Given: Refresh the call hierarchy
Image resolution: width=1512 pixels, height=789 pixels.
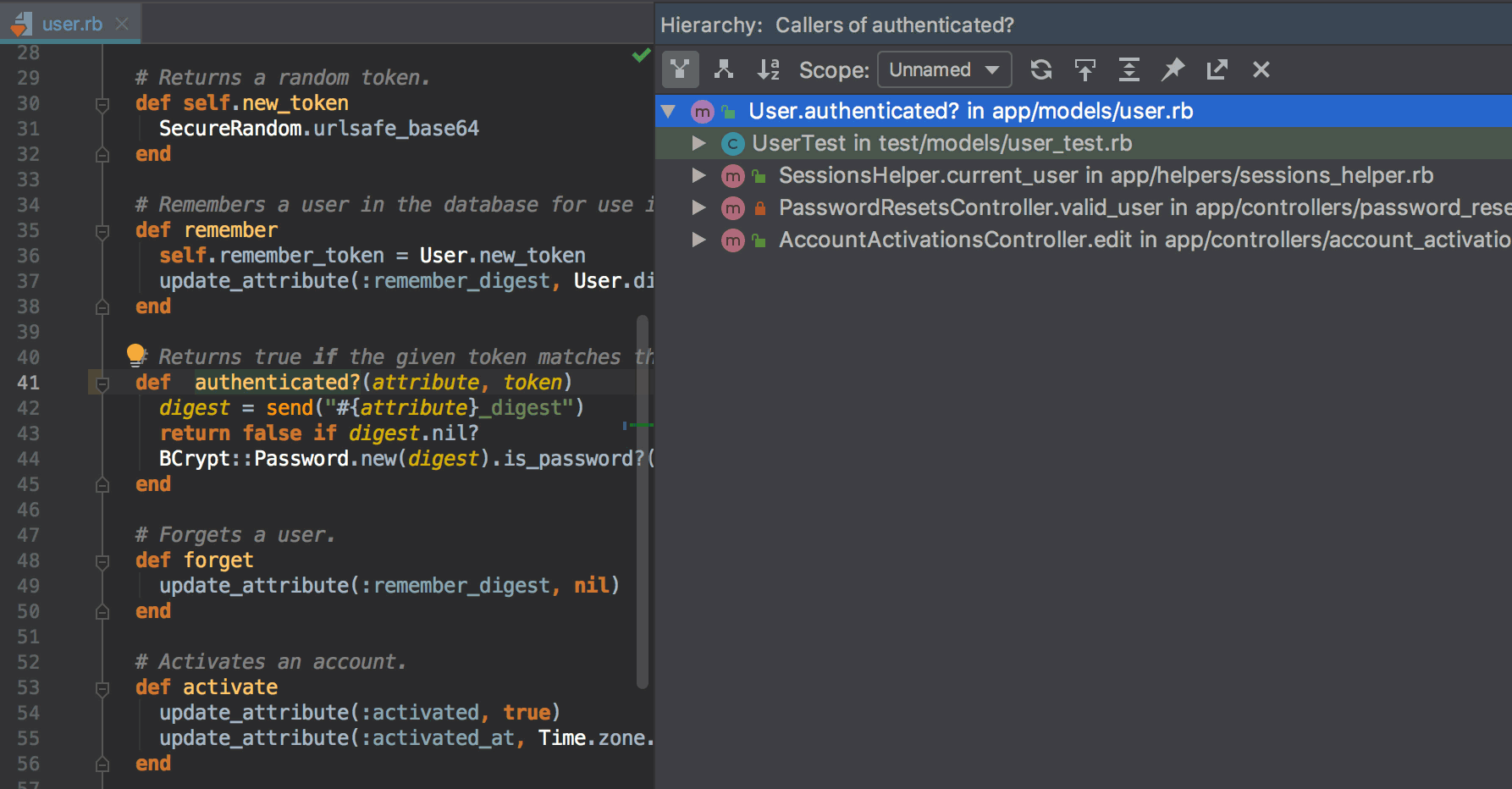Looking at the screenshot, I should pos(1041,69).
